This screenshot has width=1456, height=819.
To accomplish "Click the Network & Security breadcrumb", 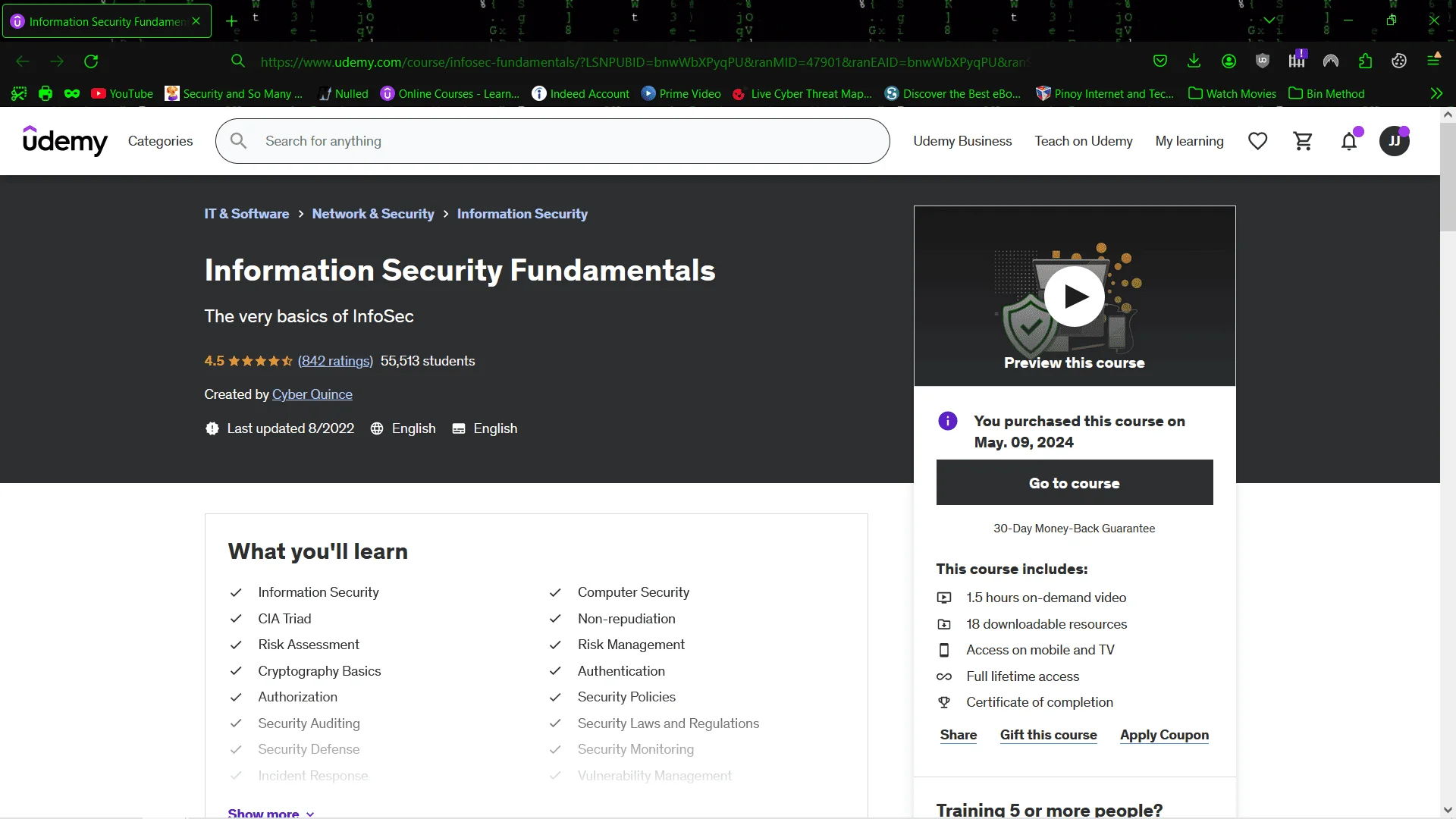I will (373, 214).
